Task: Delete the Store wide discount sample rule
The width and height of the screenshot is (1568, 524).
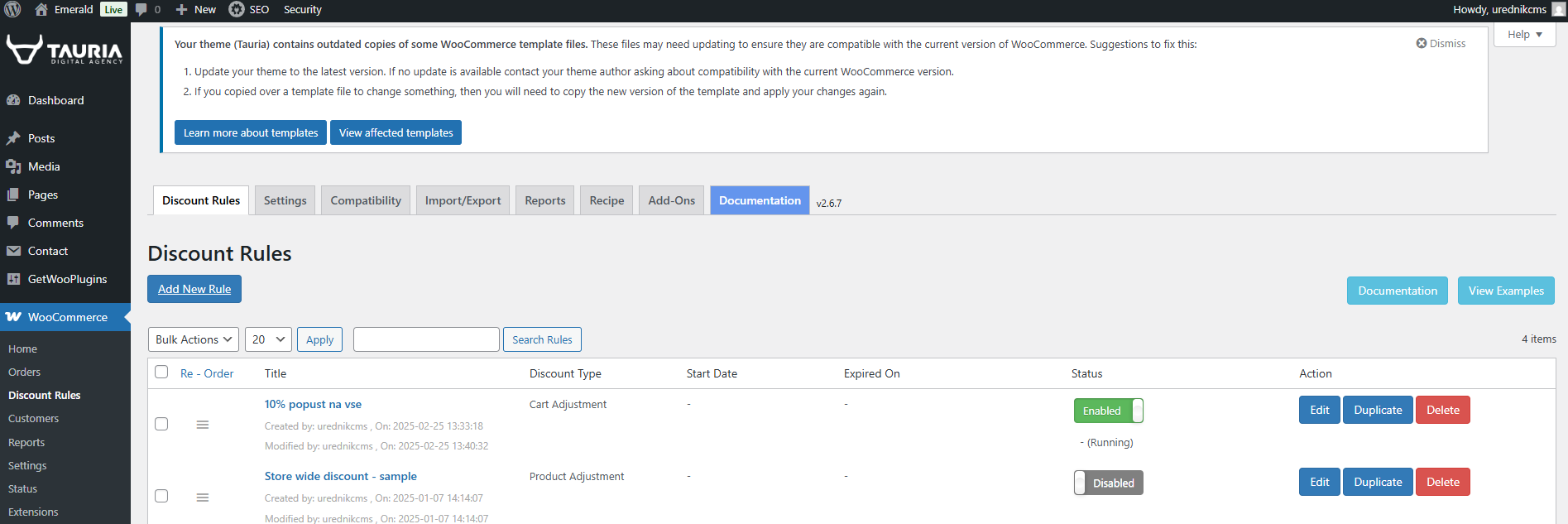Action: [x=1442, y=482]
